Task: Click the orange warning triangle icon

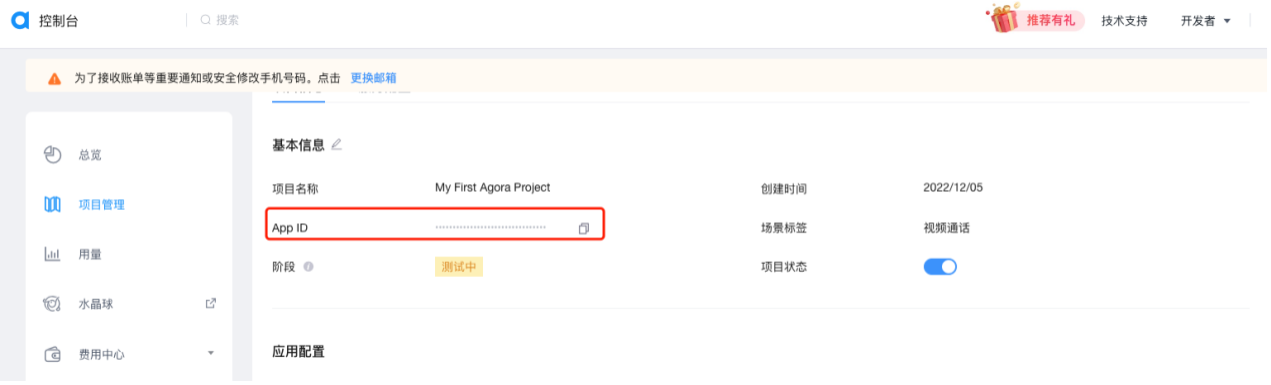Action: pyautogui.click(x=55, y=78)
